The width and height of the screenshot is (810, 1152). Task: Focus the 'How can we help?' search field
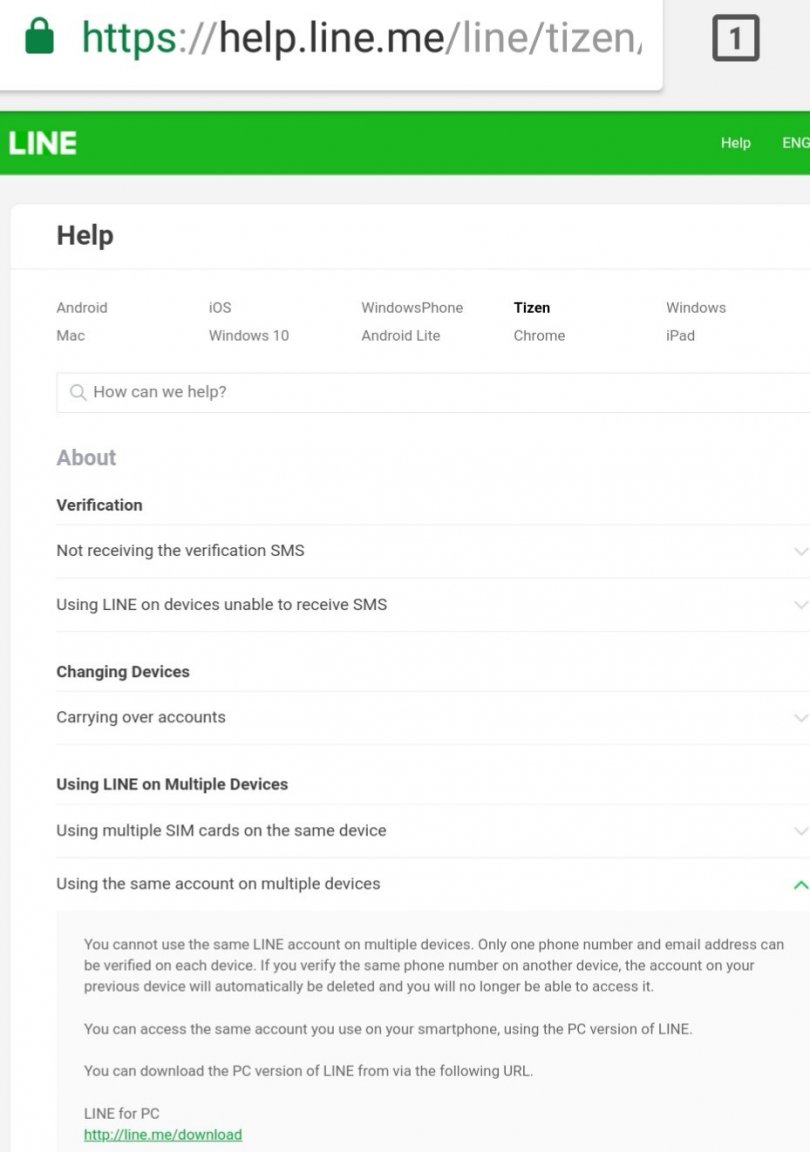coord(433,392)
